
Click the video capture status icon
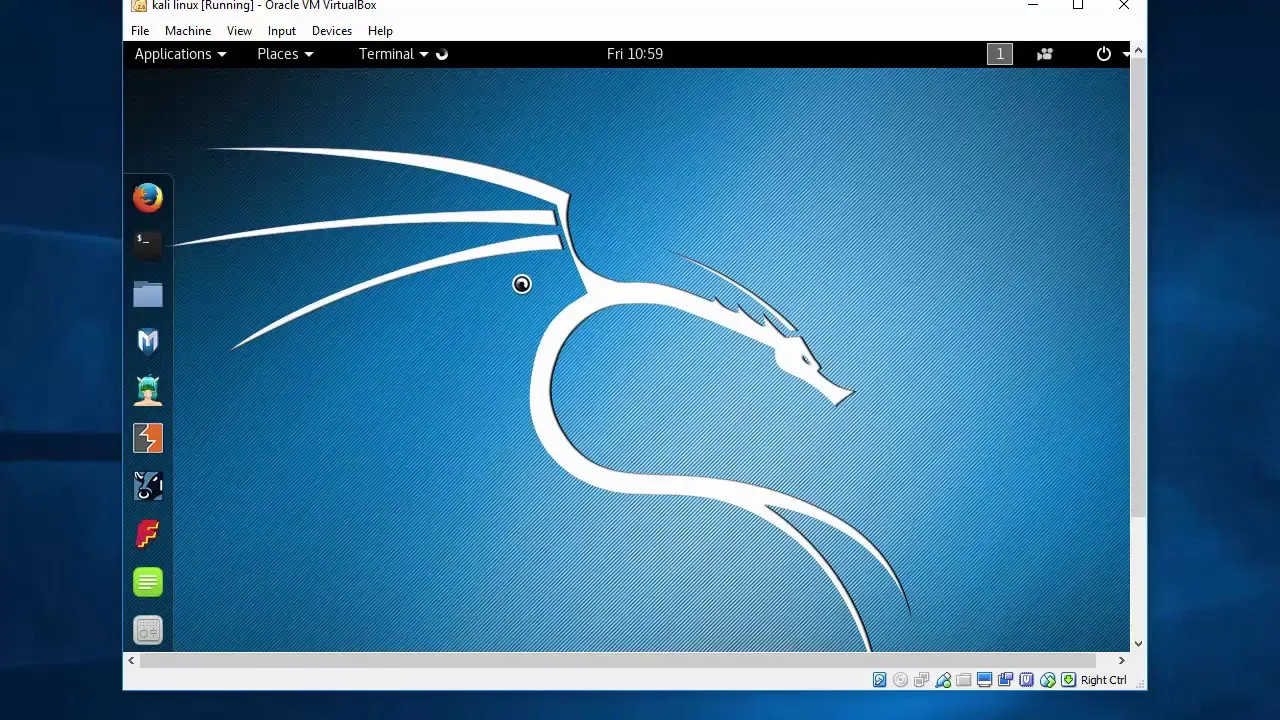point(1006,680)
